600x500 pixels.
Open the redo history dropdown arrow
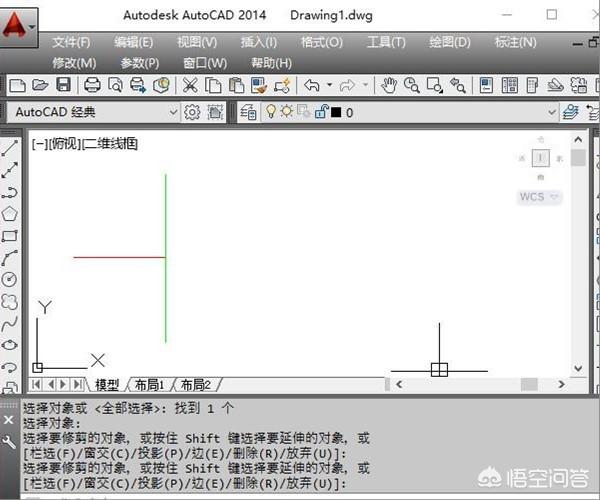coord(365,85)
